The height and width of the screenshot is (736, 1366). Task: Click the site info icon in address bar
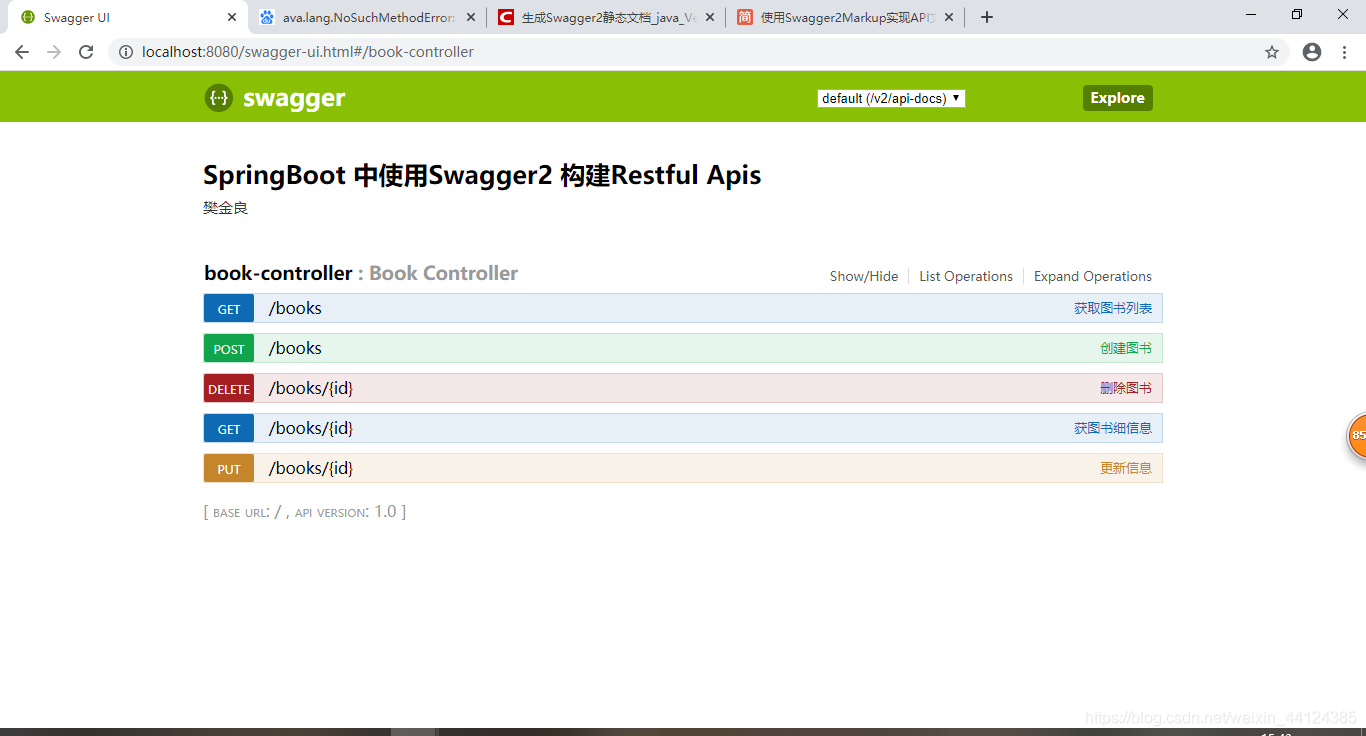(x=126, y=52)
